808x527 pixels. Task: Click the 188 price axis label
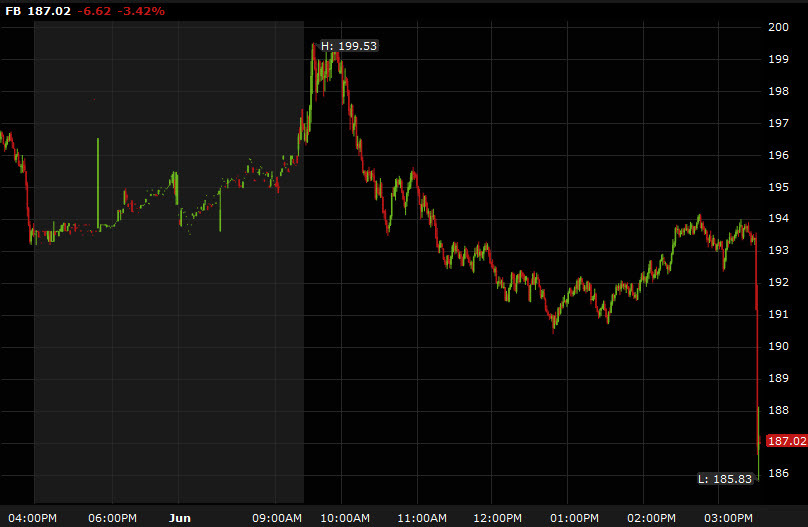(778, 410)
